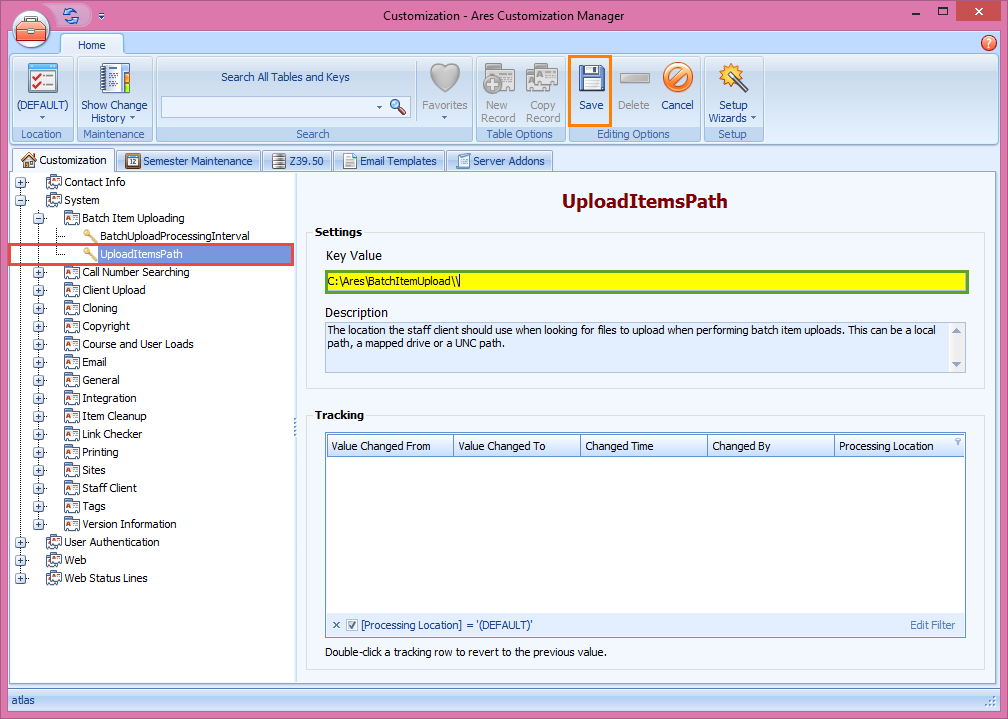
Task: Open the Ares application menu toolbox icon
Action: pyautogui.click(x=31, y=29)
